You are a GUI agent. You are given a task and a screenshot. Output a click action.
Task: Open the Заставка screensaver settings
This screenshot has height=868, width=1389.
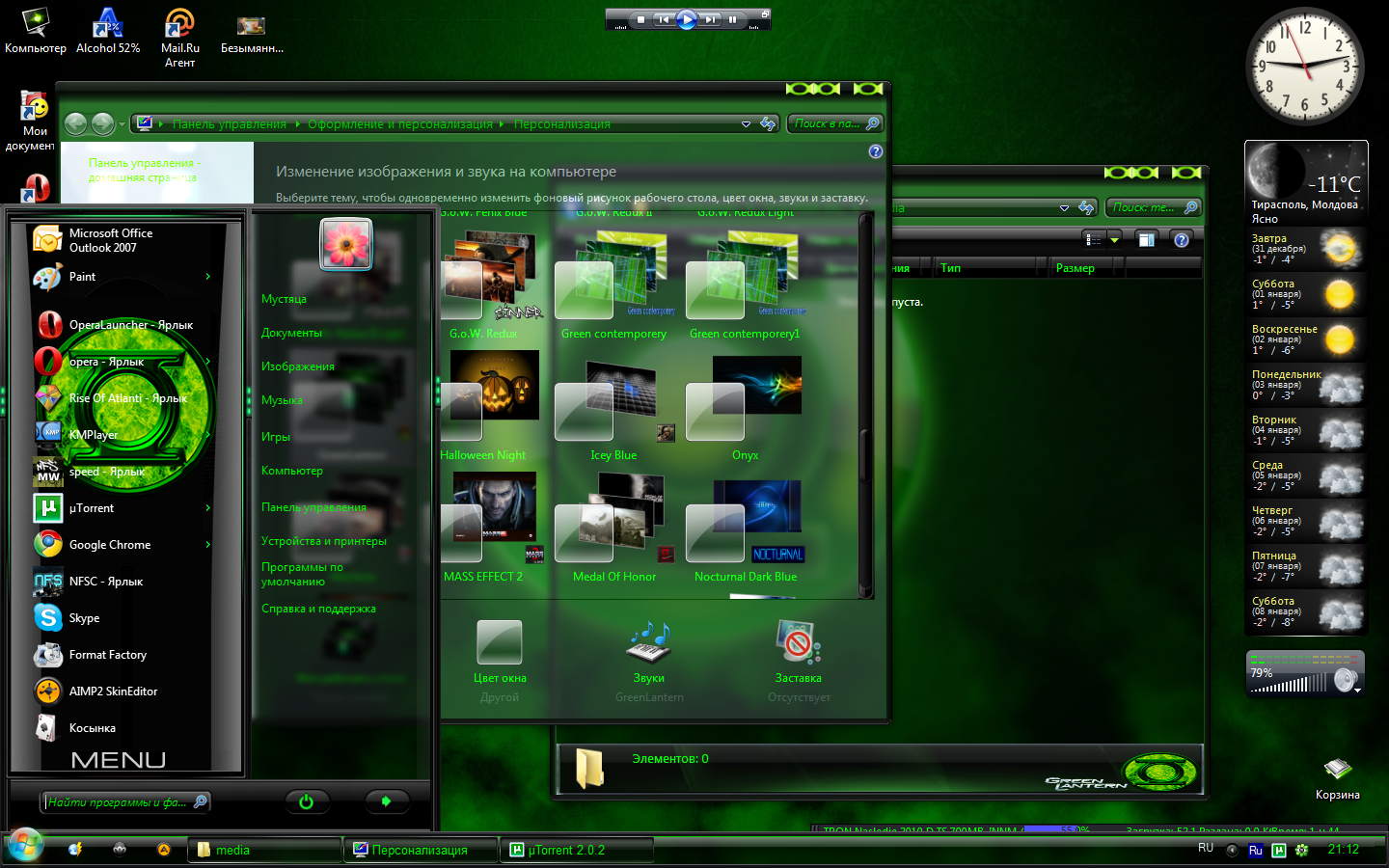[799, 662]
